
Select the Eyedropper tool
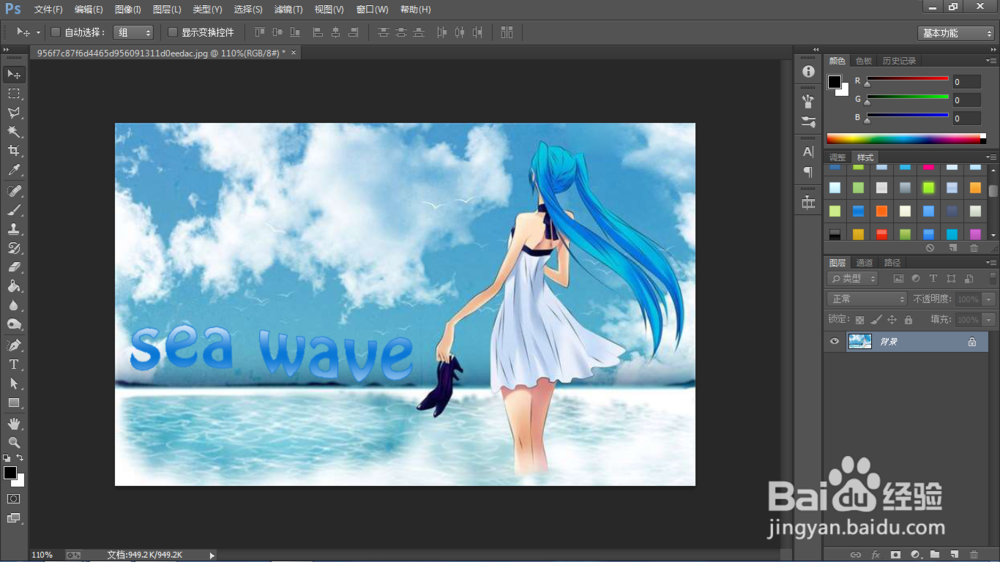tap(13, 170)
